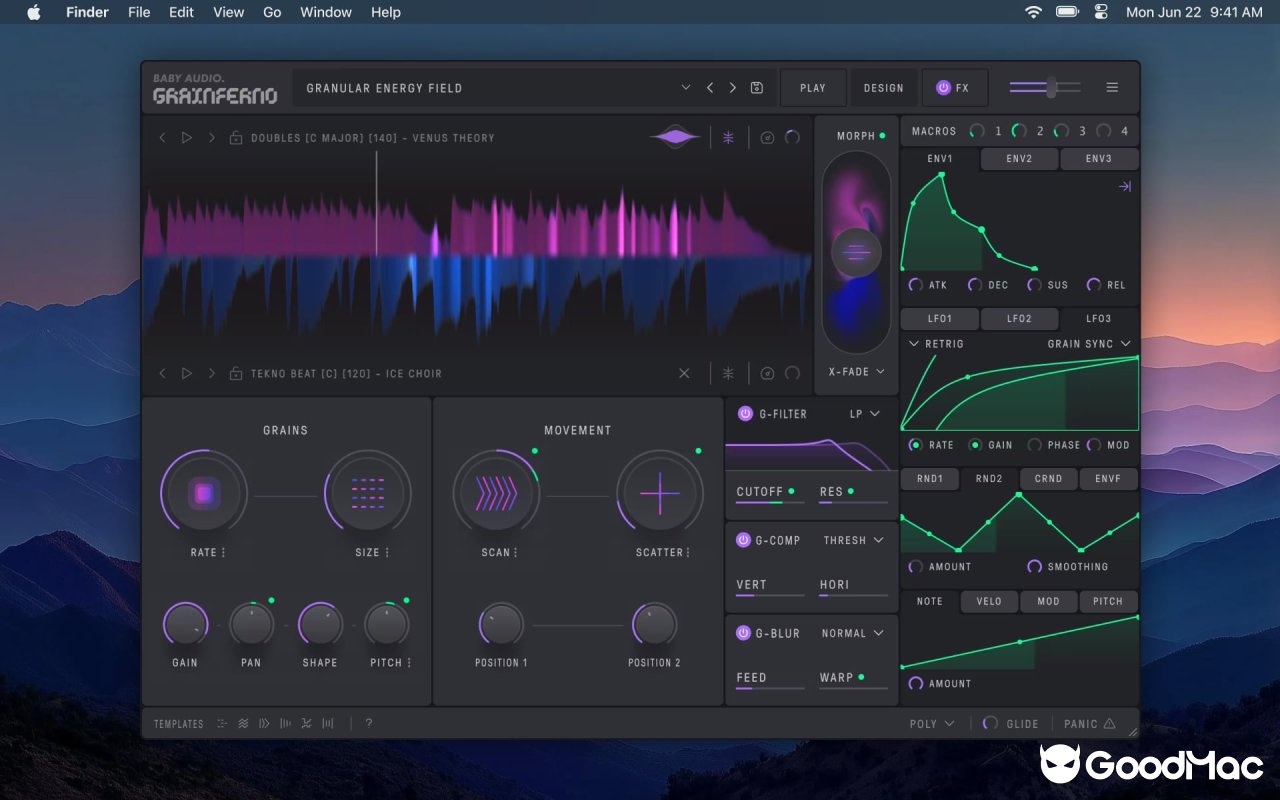This screenshot has width=1280, height=800.
Task: Toggle Cutoff modulation green dot
Action: pyautogui.click(x=792, y=491)
